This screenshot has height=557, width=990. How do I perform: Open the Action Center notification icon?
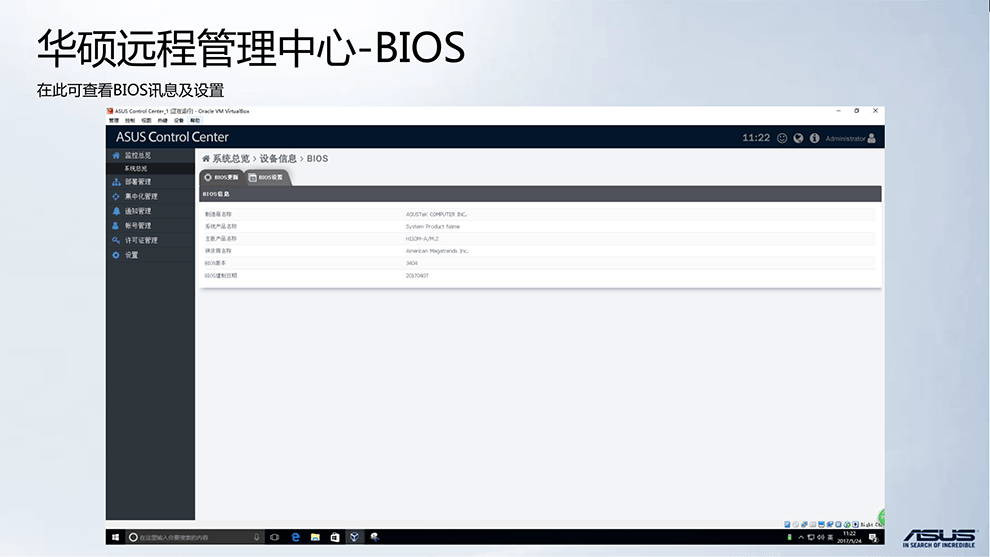tap(873, 537)
